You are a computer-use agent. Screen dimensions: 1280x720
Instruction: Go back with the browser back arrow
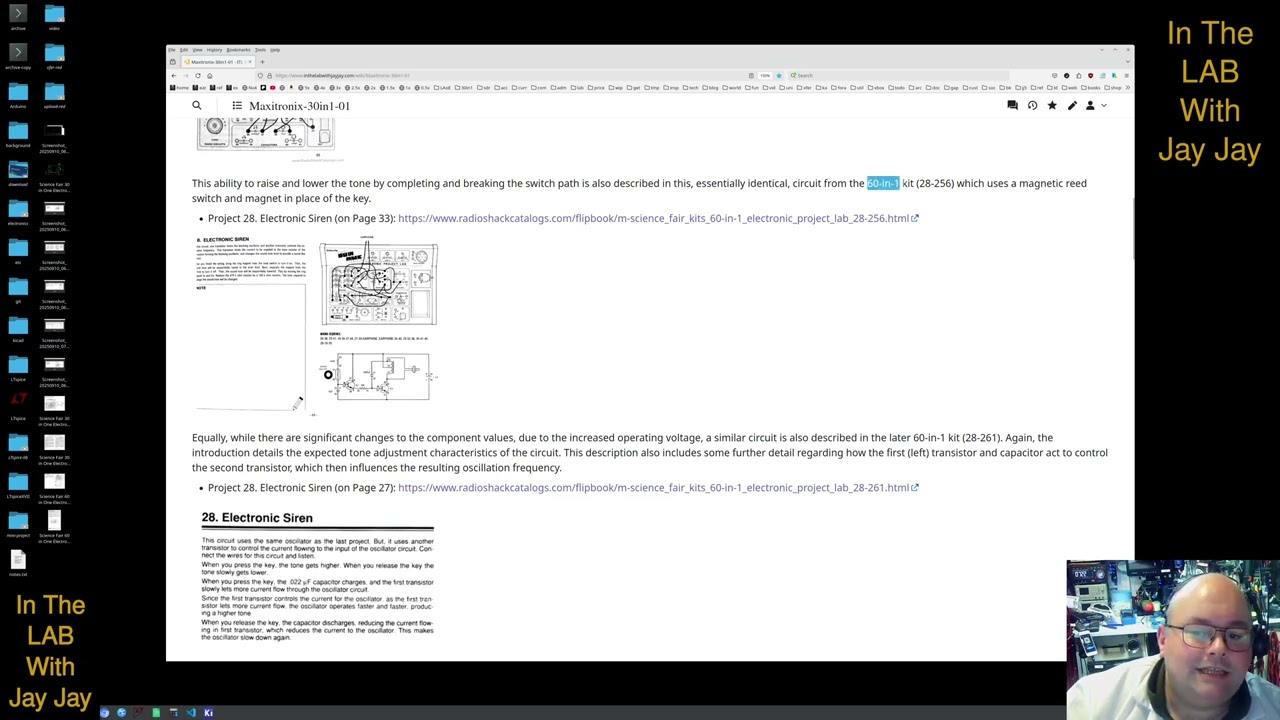(173, 76)
